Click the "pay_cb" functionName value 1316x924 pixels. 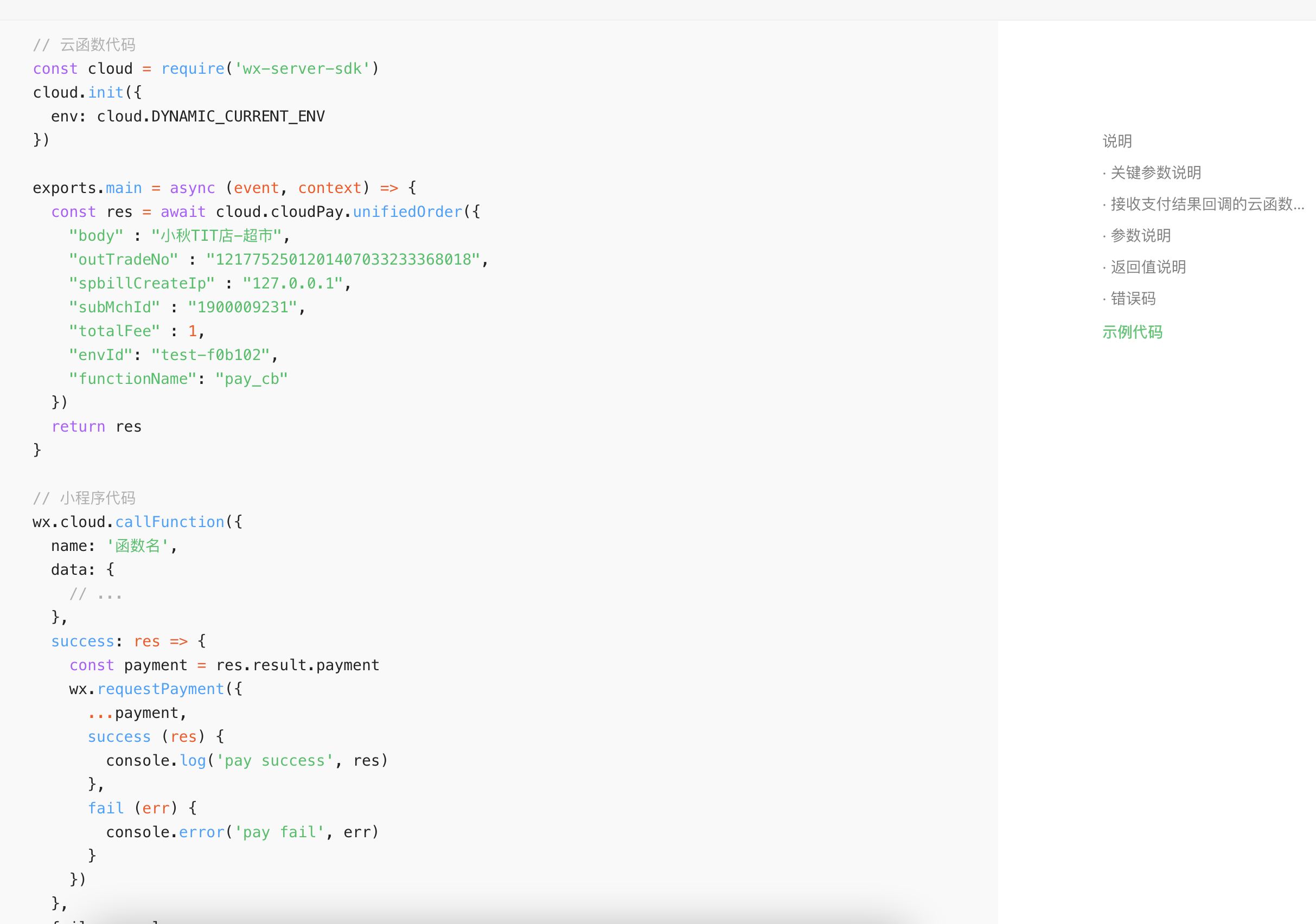coord(251,379)
